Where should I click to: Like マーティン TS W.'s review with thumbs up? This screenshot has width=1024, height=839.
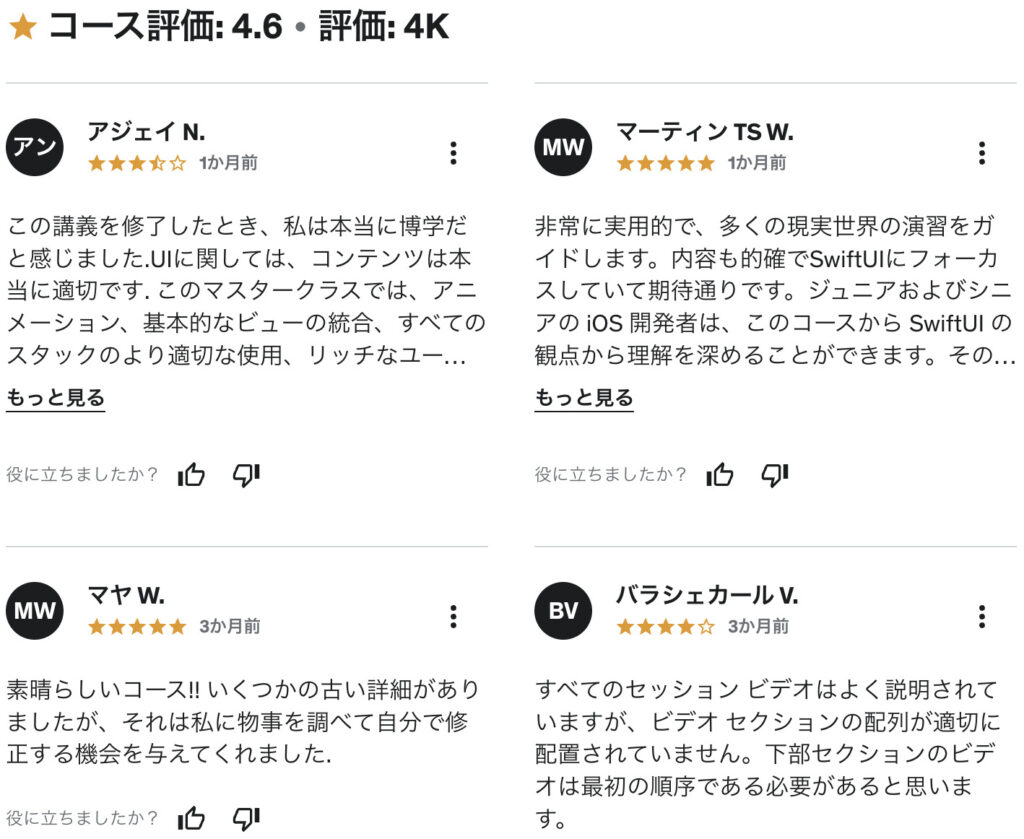(x=720, y=474)
